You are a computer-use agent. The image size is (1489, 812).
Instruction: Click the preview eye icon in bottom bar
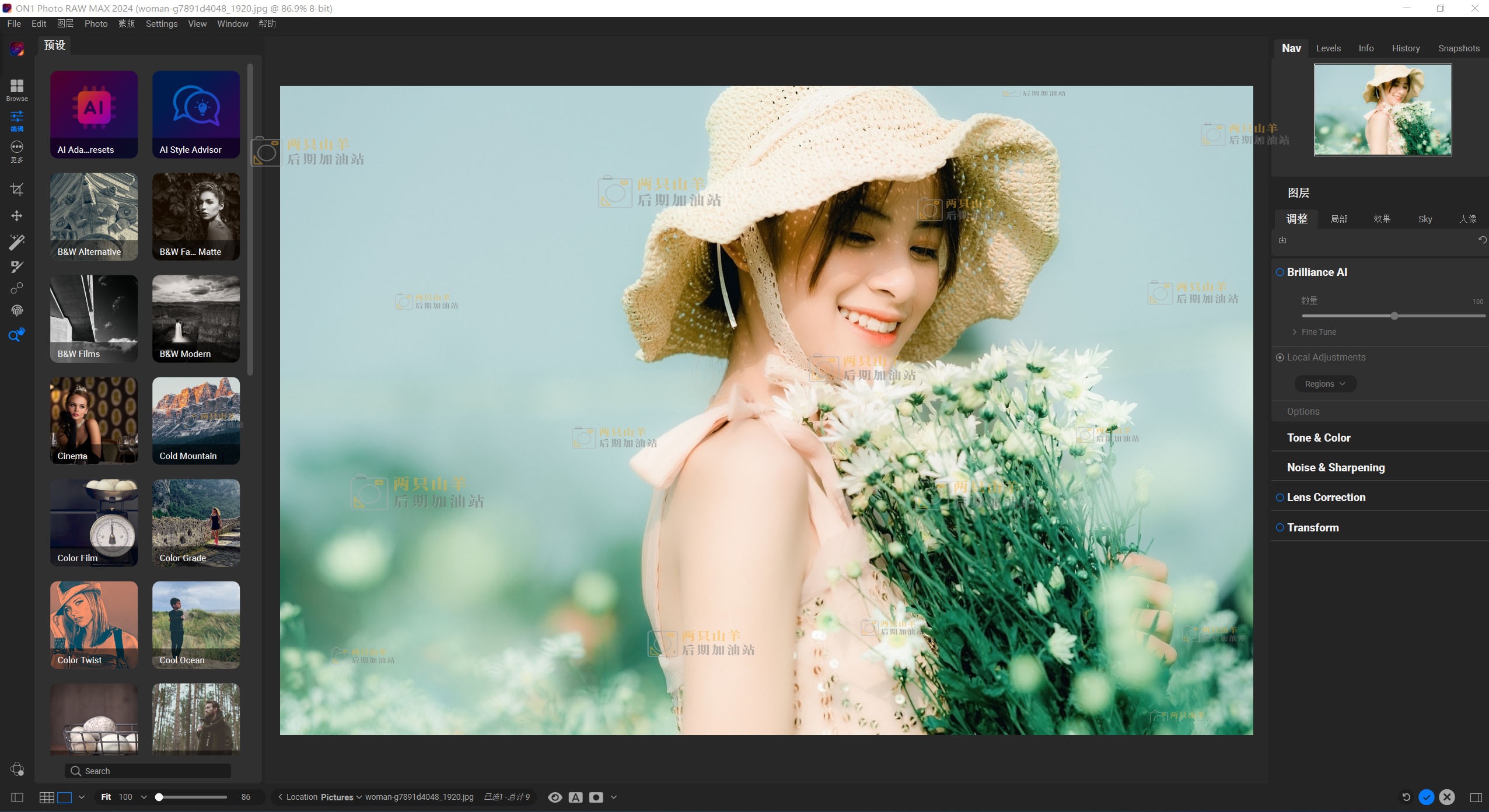point(555,797)
